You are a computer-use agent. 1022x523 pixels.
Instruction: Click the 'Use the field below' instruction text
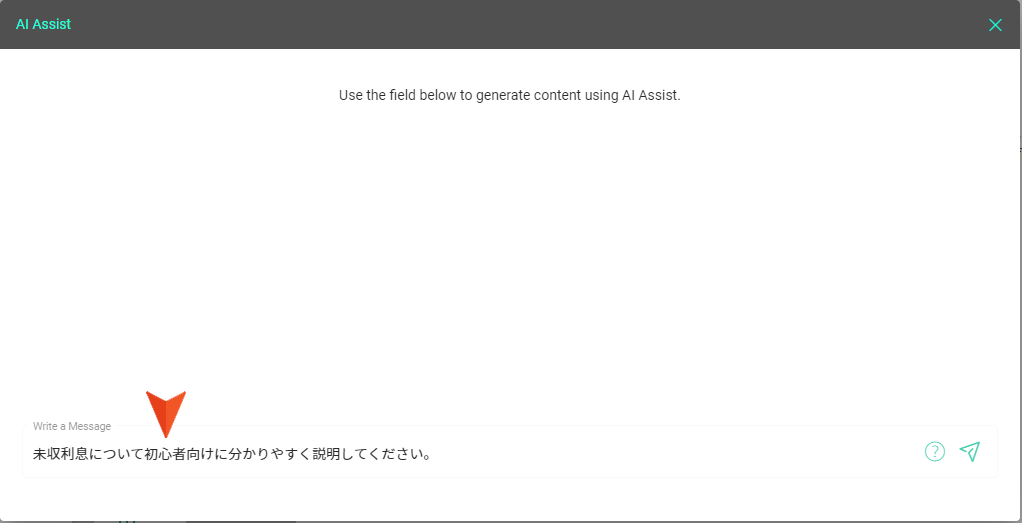pos(510,95)
